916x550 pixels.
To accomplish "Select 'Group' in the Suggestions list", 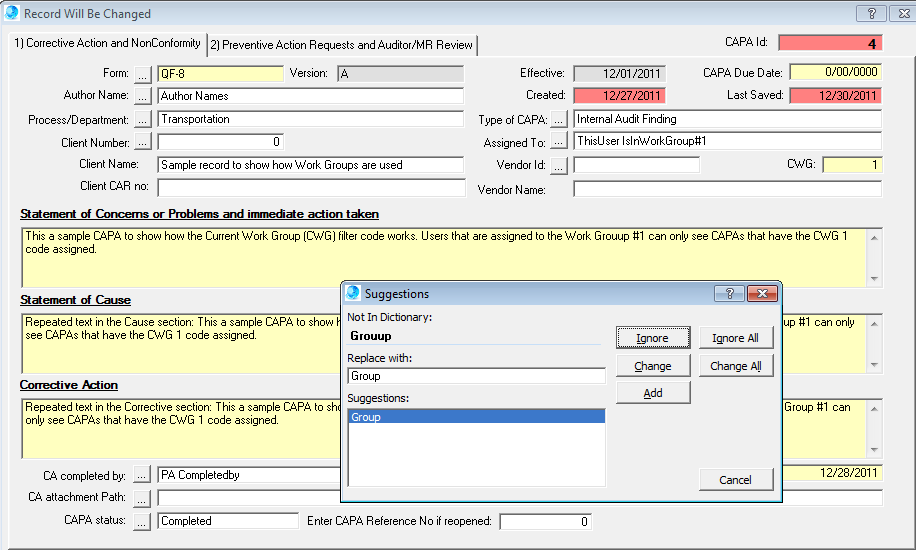I will (x=476, y=417).
